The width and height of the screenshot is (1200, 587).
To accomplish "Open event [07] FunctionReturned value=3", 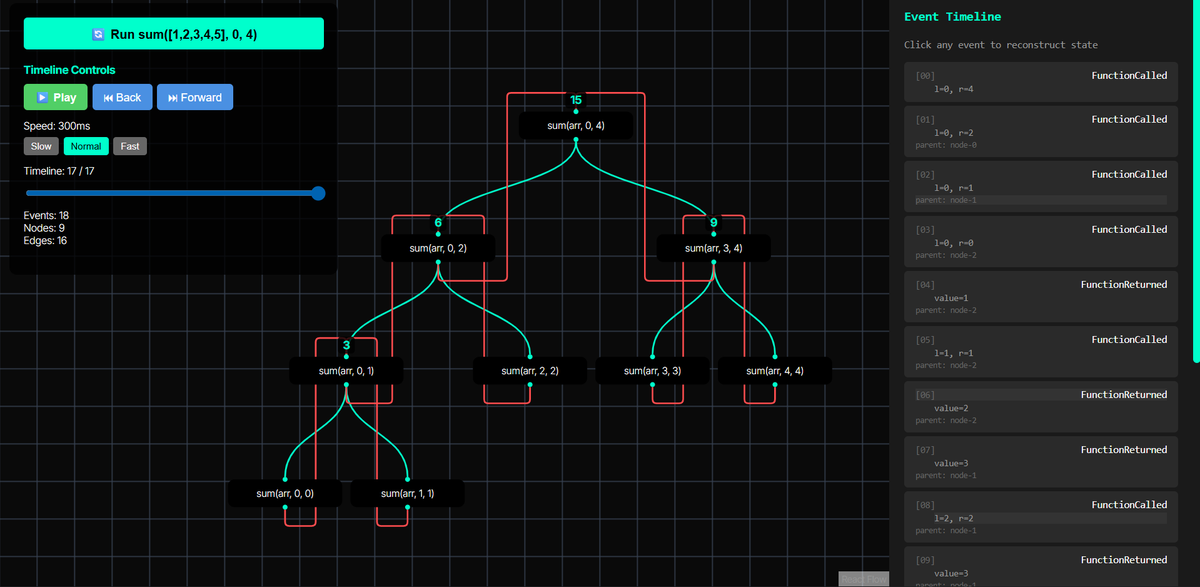I will coord(1041,460).
